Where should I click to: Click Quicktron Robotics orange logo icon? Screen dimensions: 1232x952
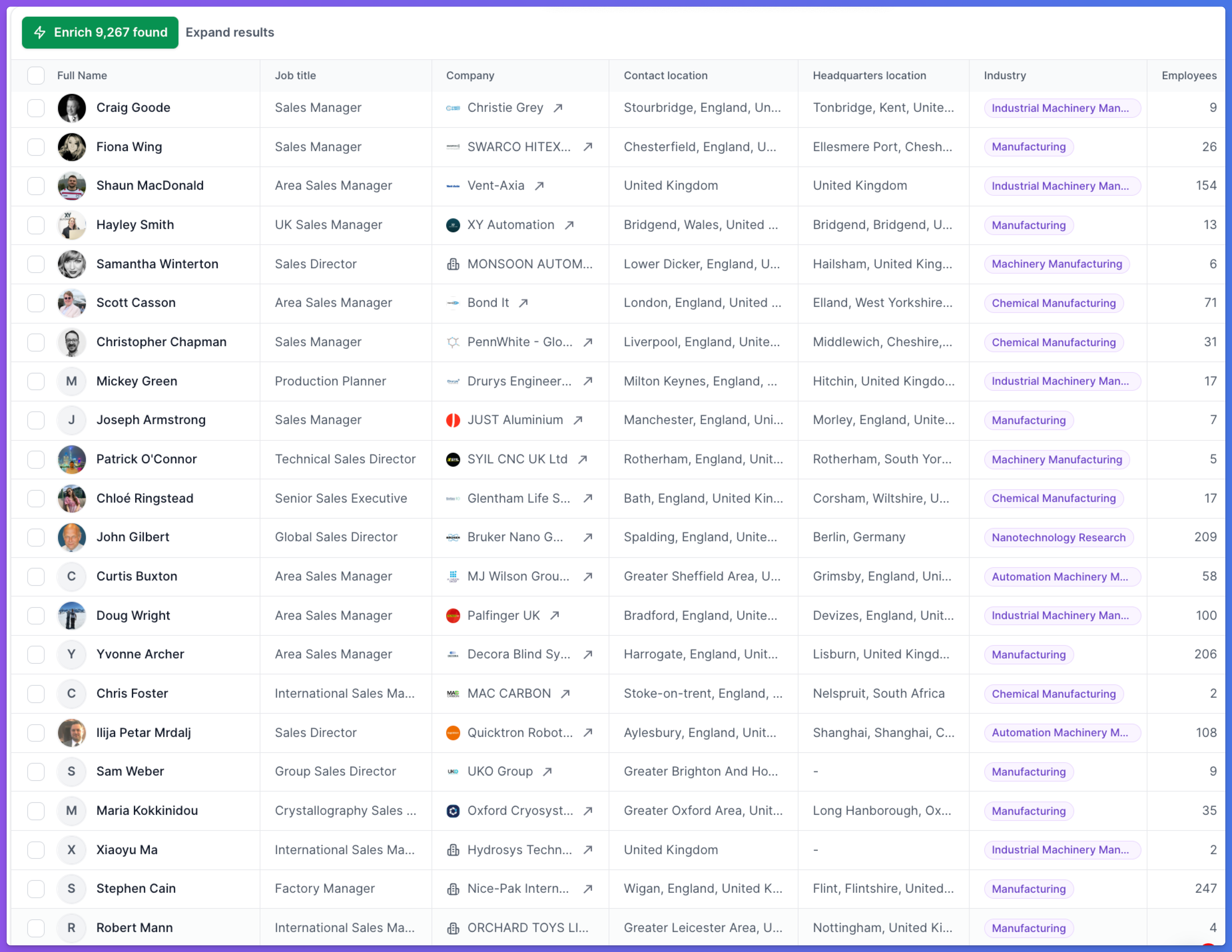453,733
